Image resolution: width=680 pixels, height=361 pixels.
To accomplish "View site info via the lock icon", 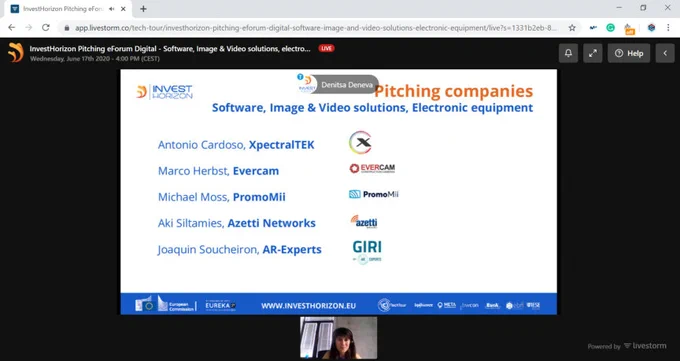I will point(67,28).
